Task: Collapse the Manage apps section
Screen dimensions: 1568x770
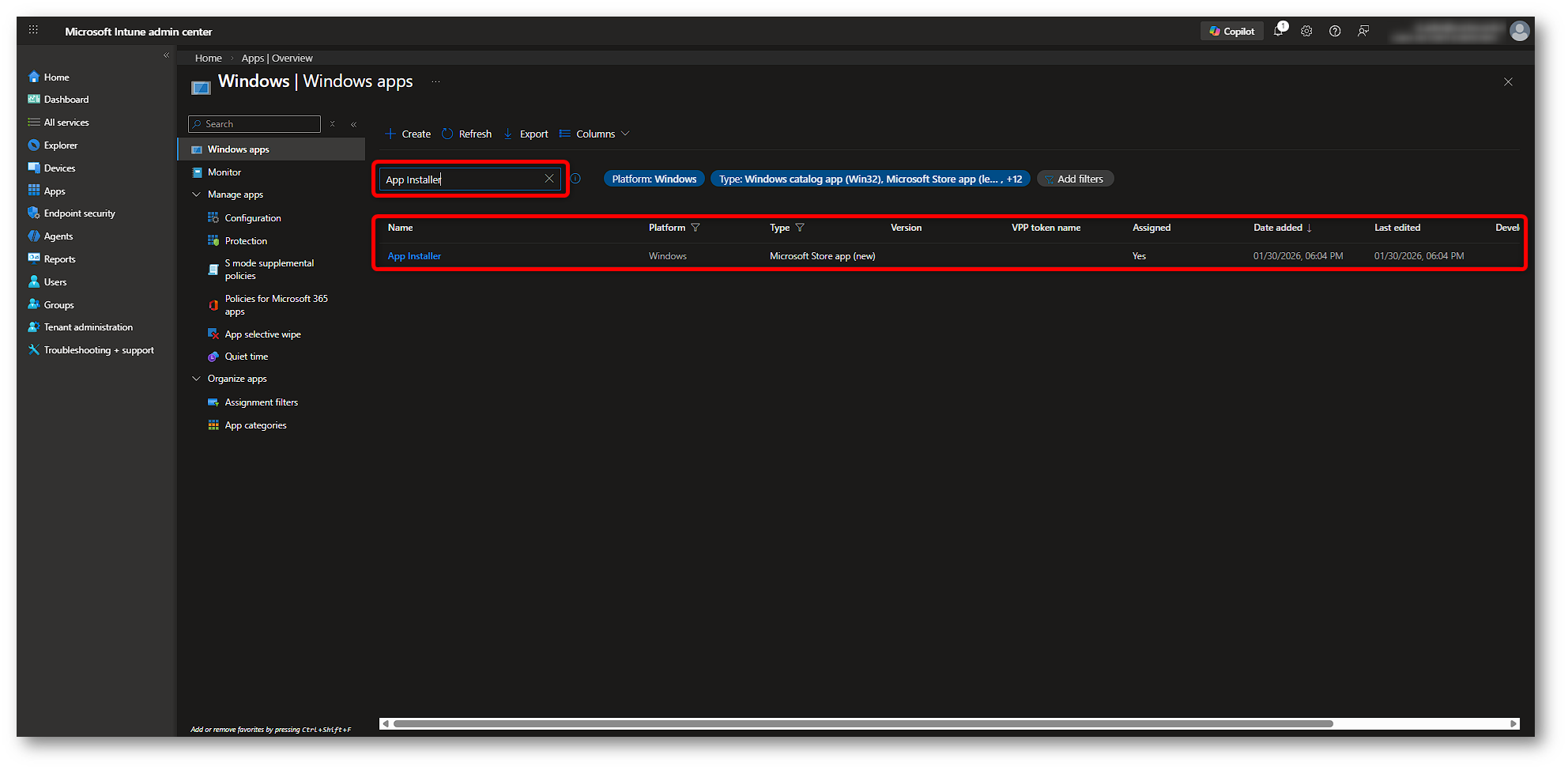Action: click(197, 194)
